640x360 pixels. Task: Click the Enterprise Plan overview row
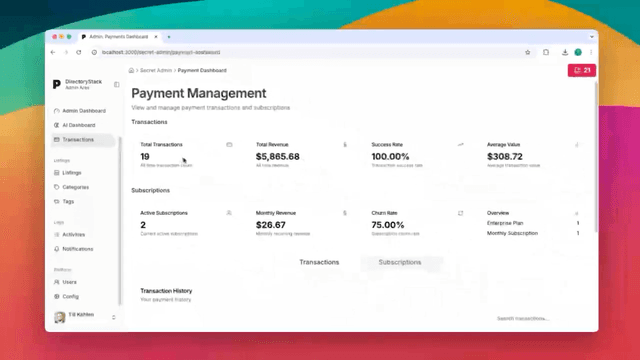coord(533,223)
